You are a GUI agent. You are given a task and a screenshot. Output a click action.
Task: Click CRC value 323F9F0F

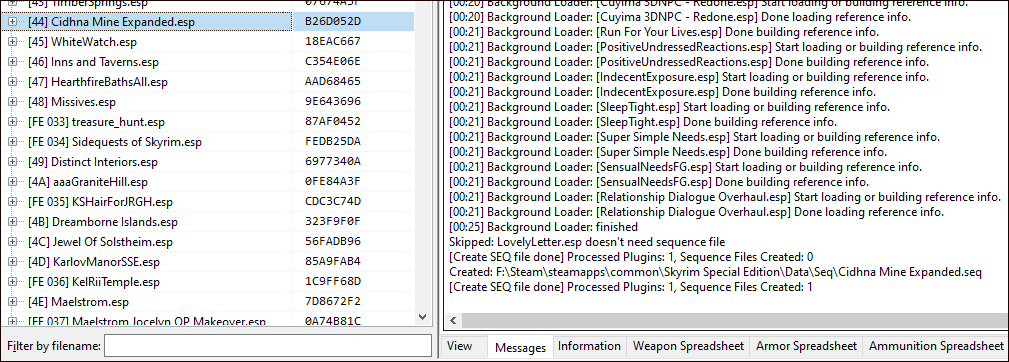[x=333, y=222]
